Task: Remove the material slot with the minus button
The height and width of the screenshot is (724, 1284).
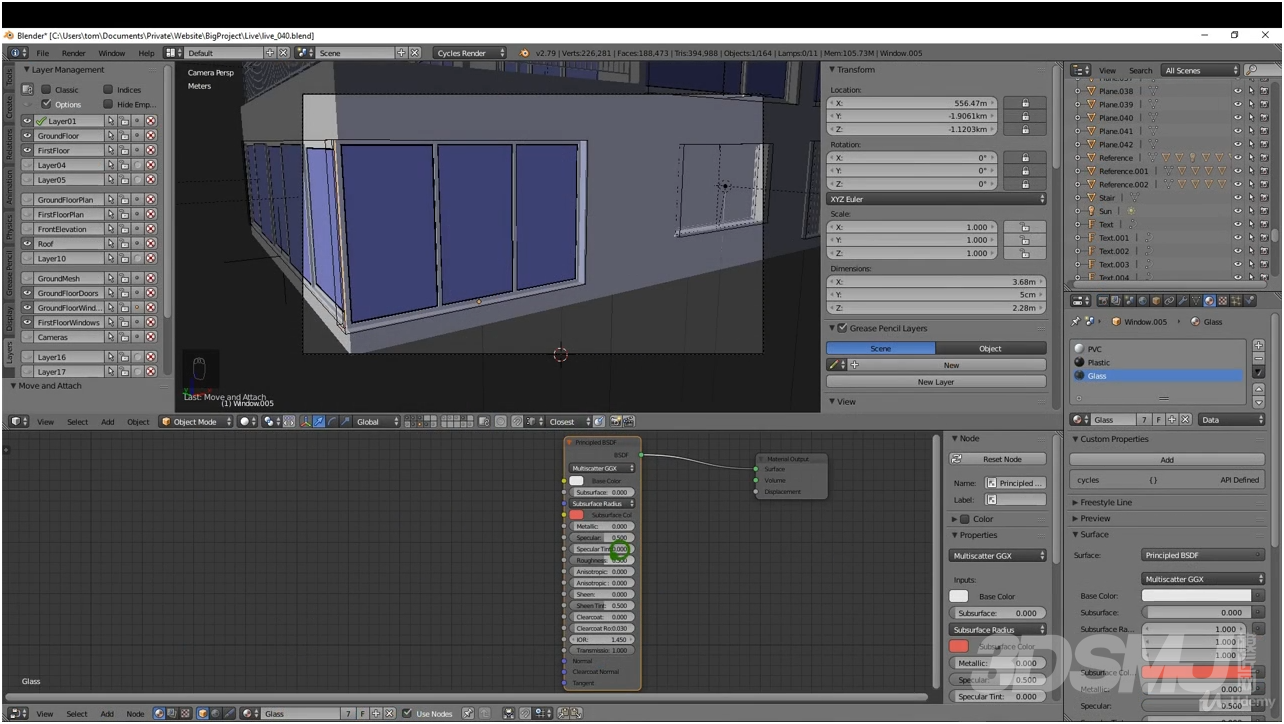Action: pyautogui.click(x=1258, y=358)
